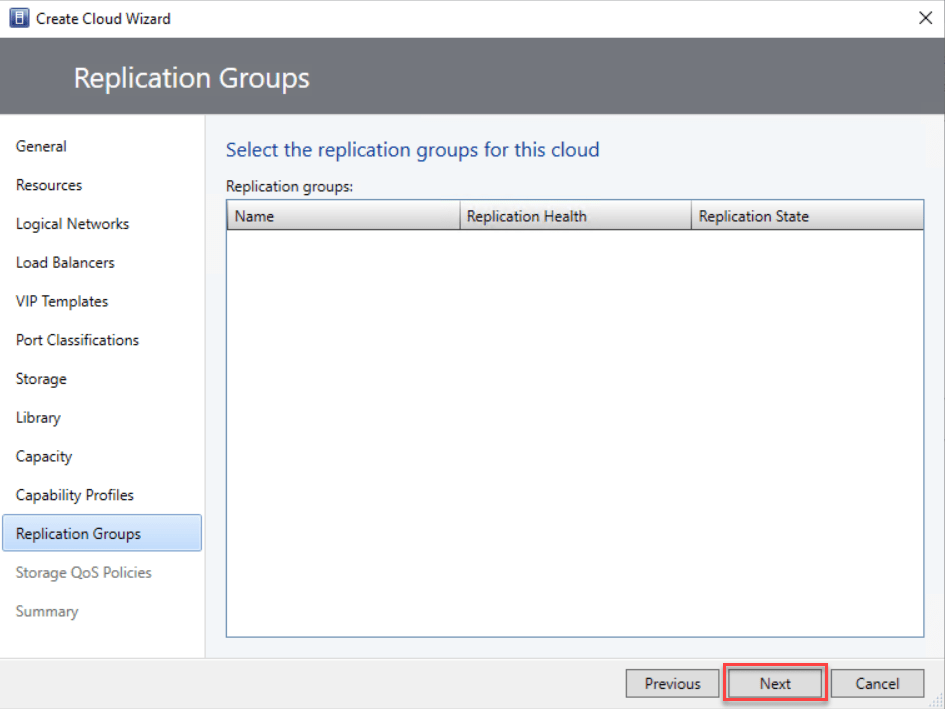Screen dimensions: 945x709
Task: Jump to the Library wizard page
Action: coord(38,418)
